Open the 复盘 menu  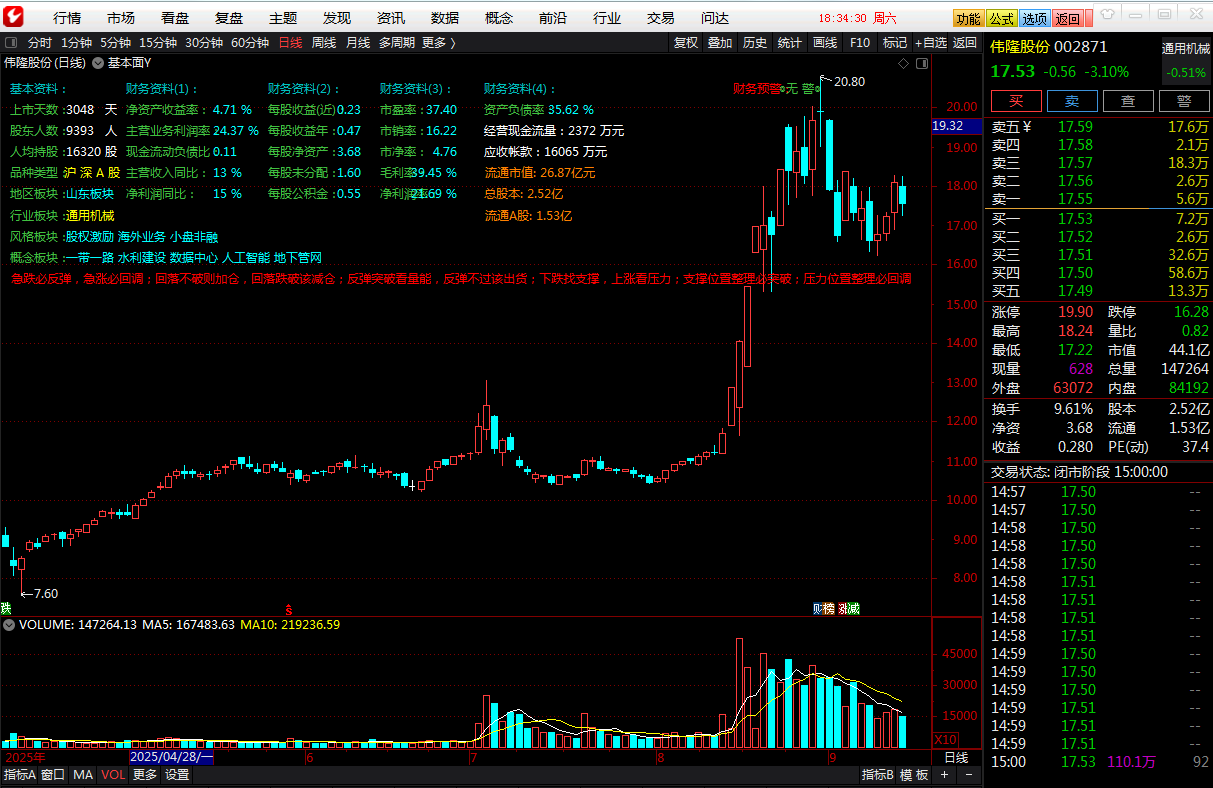(x=229, y=18)
